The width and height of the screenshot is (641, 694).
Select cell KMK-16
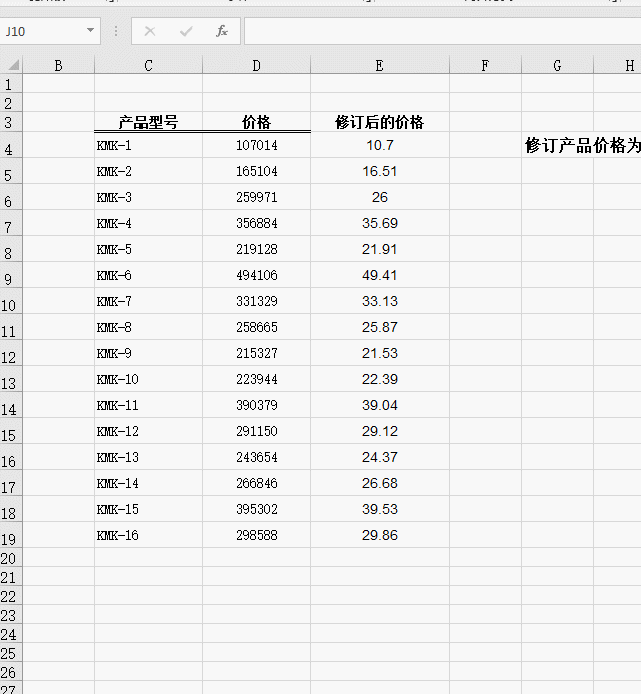point(148,535)
